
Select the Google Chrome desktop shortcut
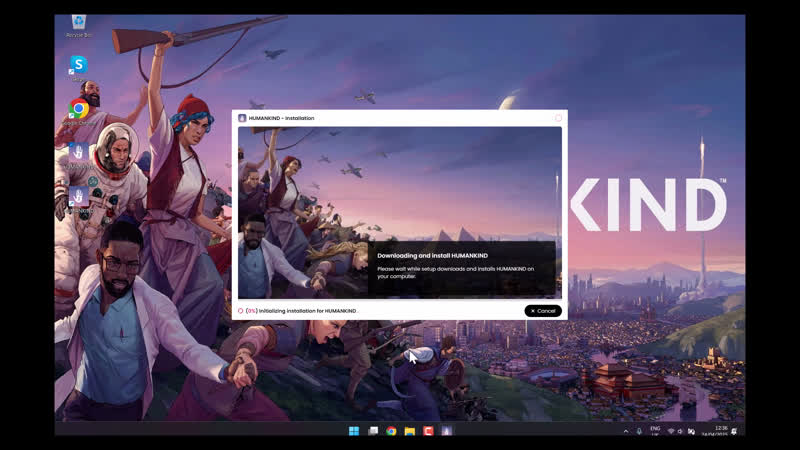[x=79, y=112]
